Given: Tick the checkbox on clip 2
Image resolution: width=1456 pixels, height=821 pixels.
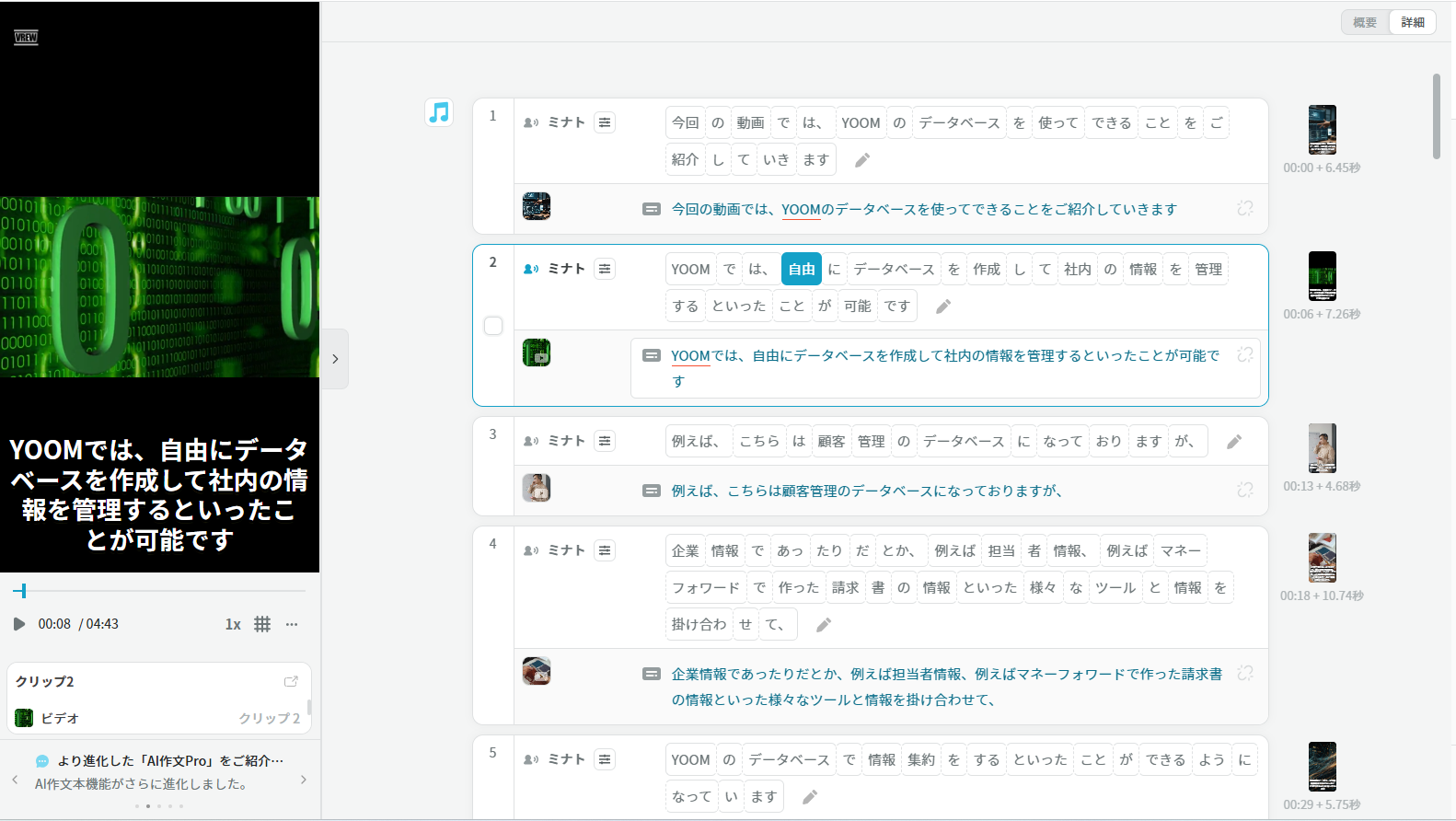Looking at the screenshot, I should point(493,326).
